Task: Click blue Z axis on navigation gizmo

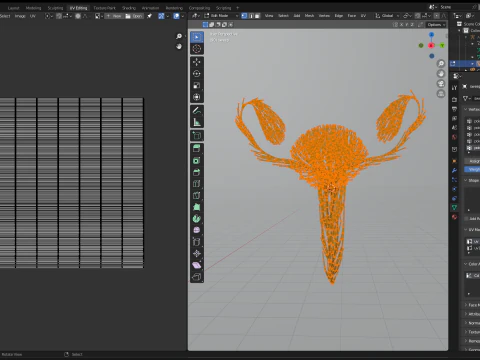Action: 431,35
